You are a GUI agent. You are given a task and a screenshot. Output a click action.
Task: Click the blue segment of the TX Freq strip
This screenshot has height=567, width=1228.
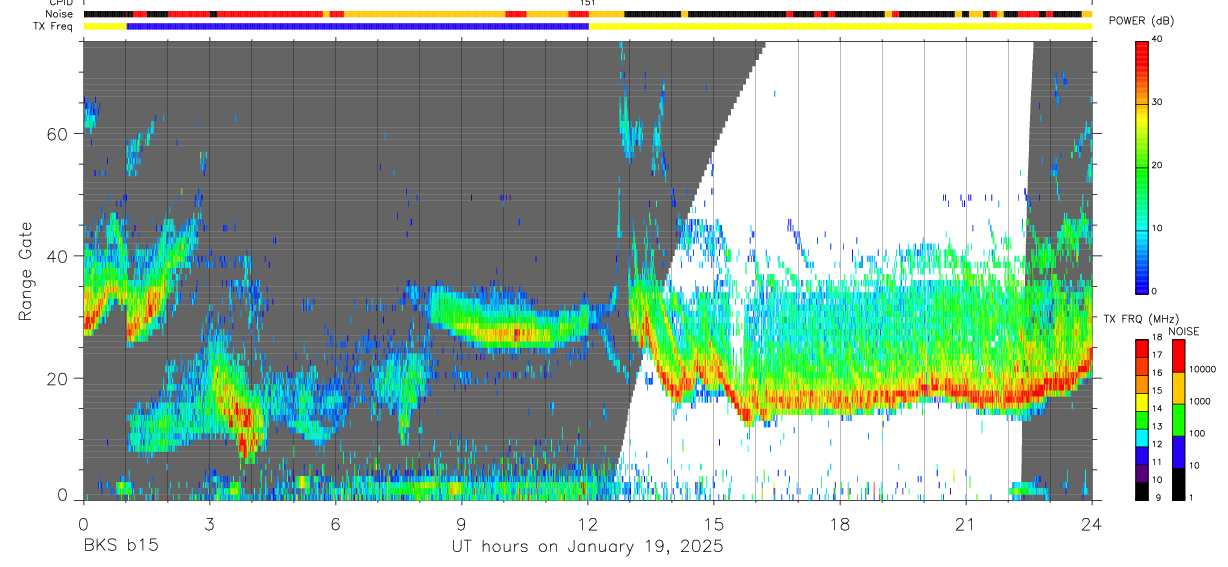click(x=357, y=26)
